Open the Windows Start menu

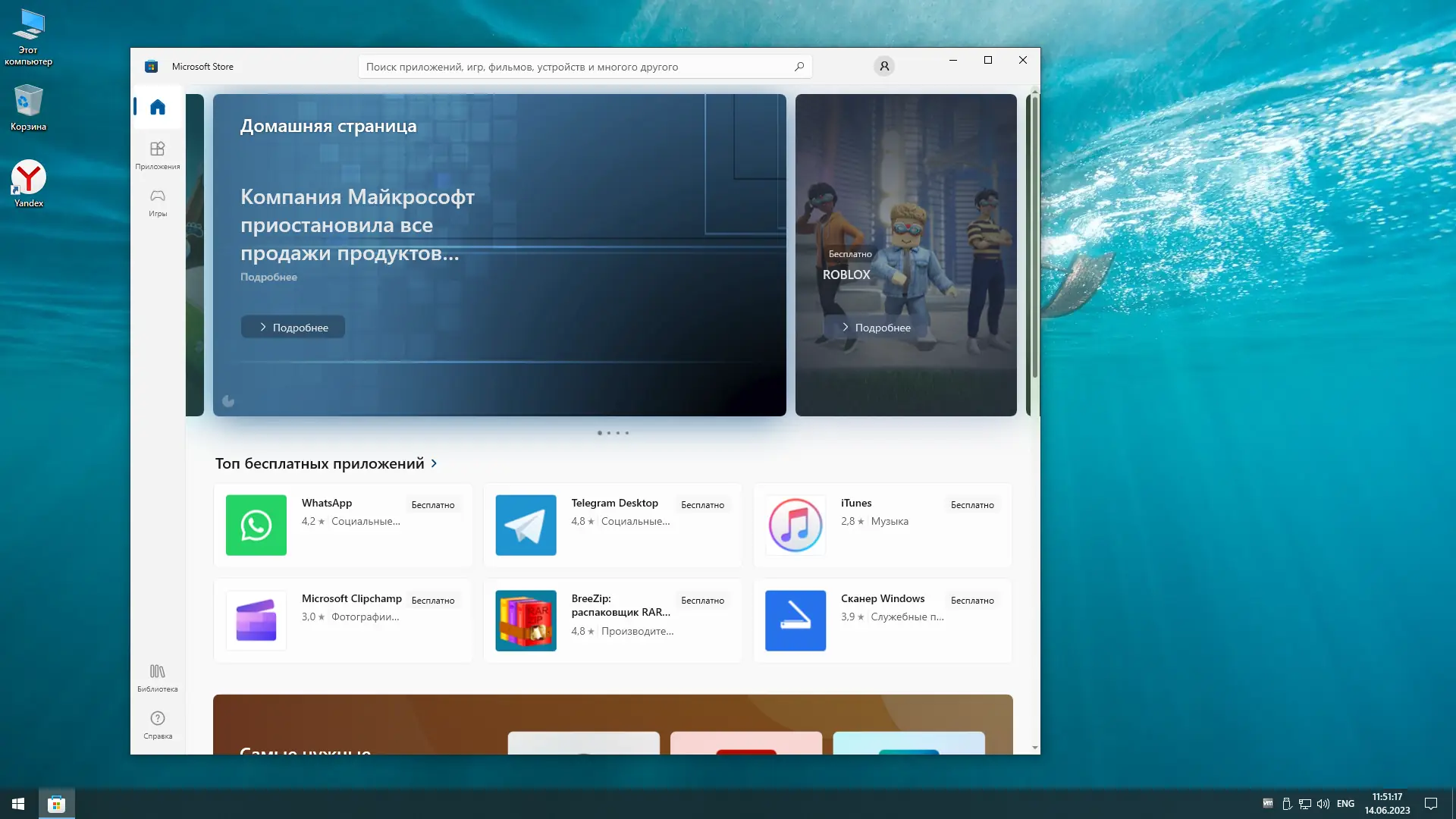(18, 804)
